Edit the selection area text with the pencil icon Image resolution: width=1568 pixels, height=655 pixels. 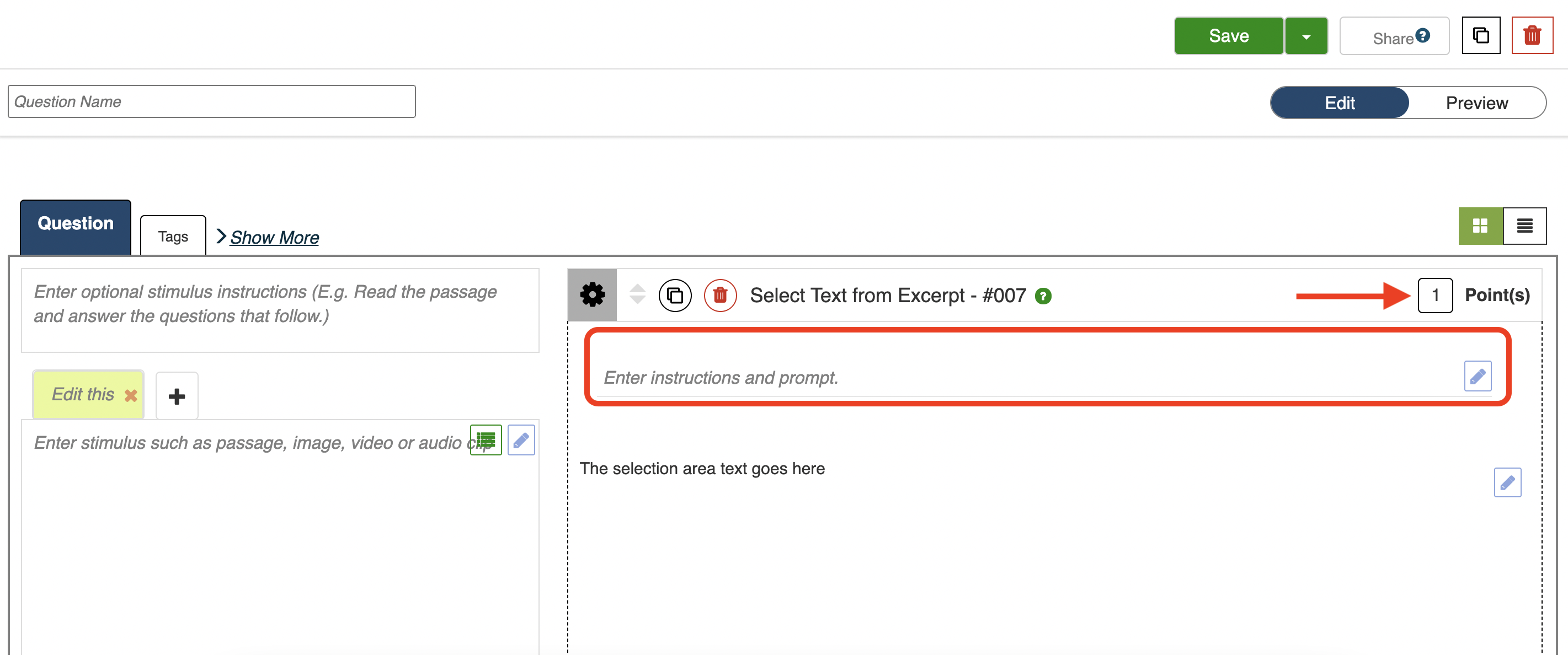coord(1507,482)
